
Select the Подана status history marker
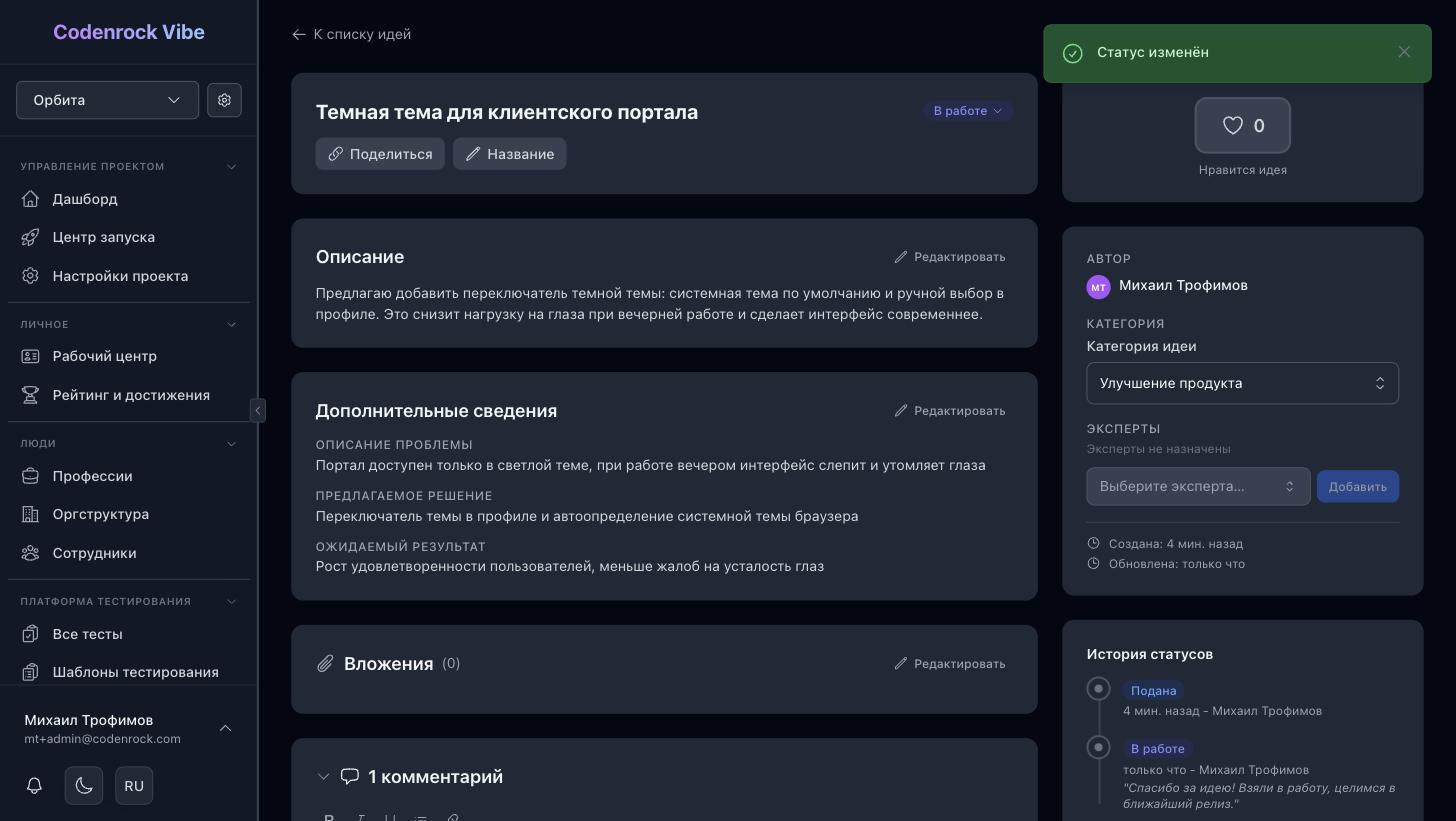coord(1098,689)
